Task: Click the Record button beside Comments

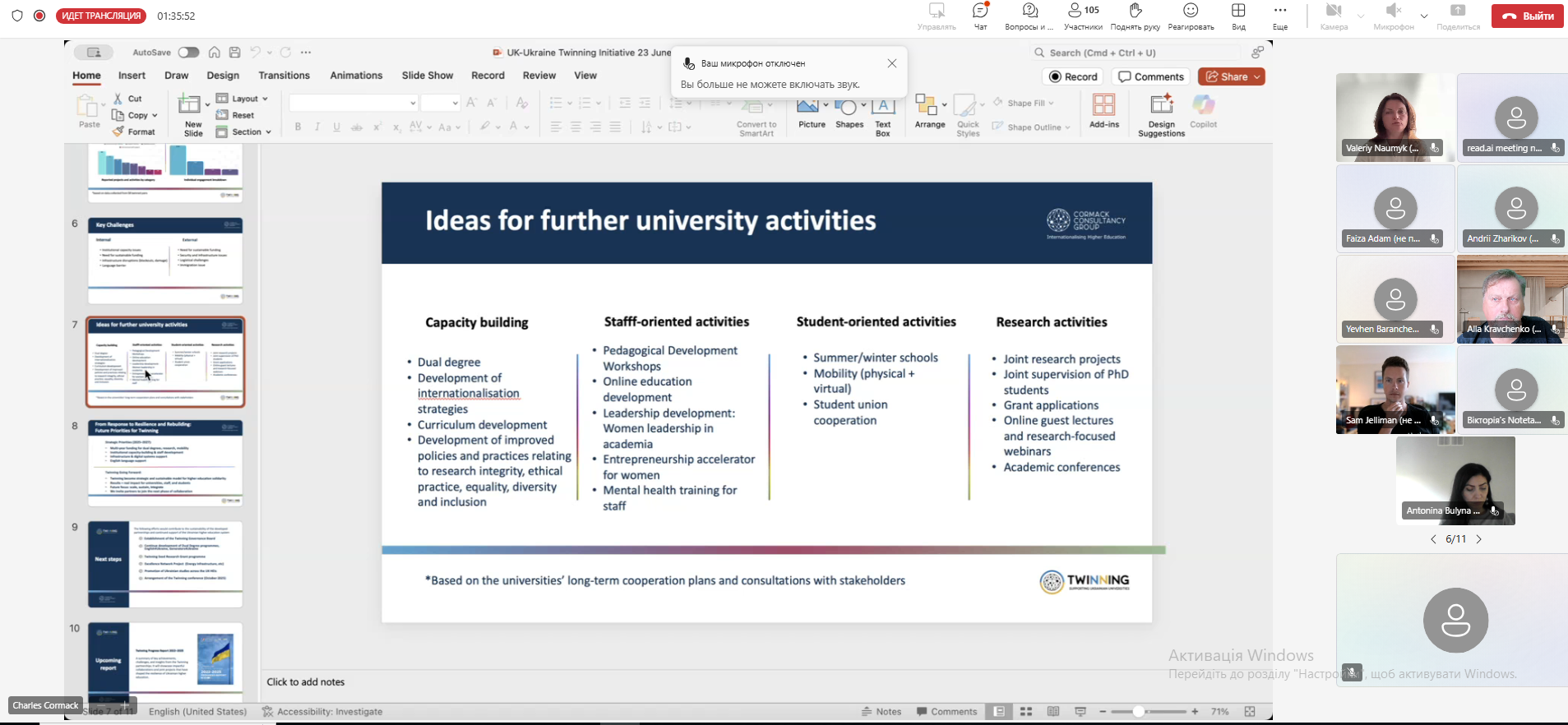Action: 1074,76
